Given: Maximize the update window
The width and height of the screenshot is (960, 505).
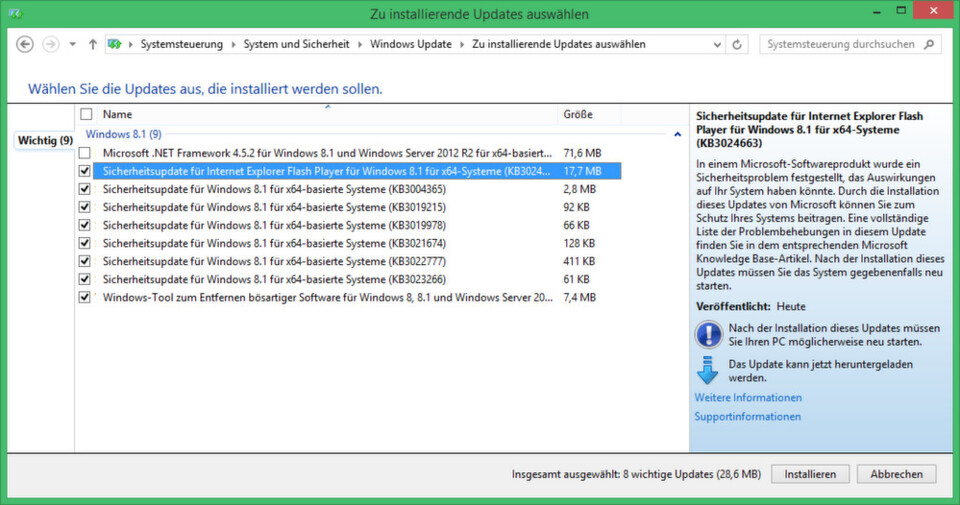Looking at the screenshot, I should 901,10.
